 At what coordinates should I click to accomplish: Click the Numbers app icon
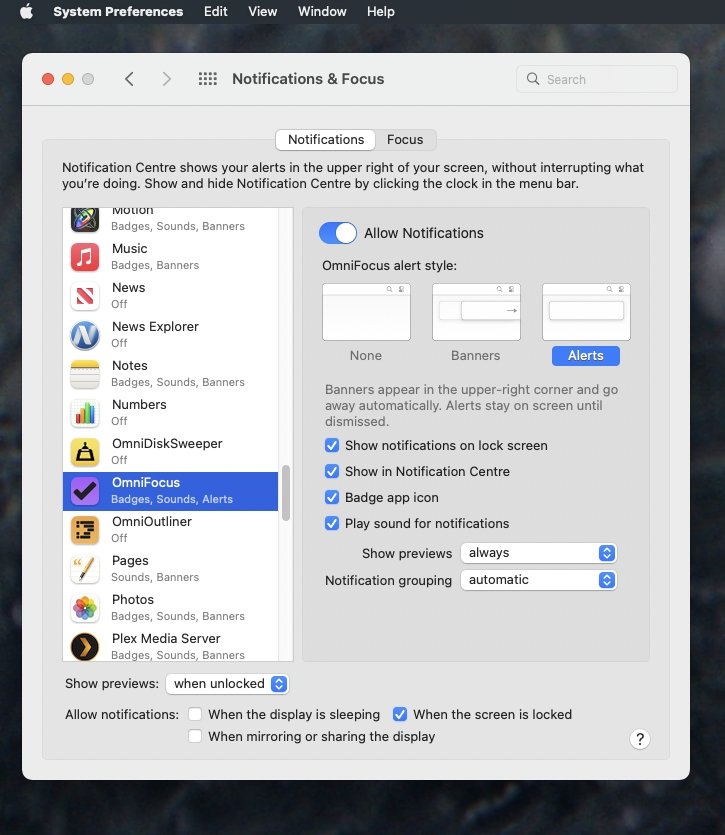pos(85,413)
